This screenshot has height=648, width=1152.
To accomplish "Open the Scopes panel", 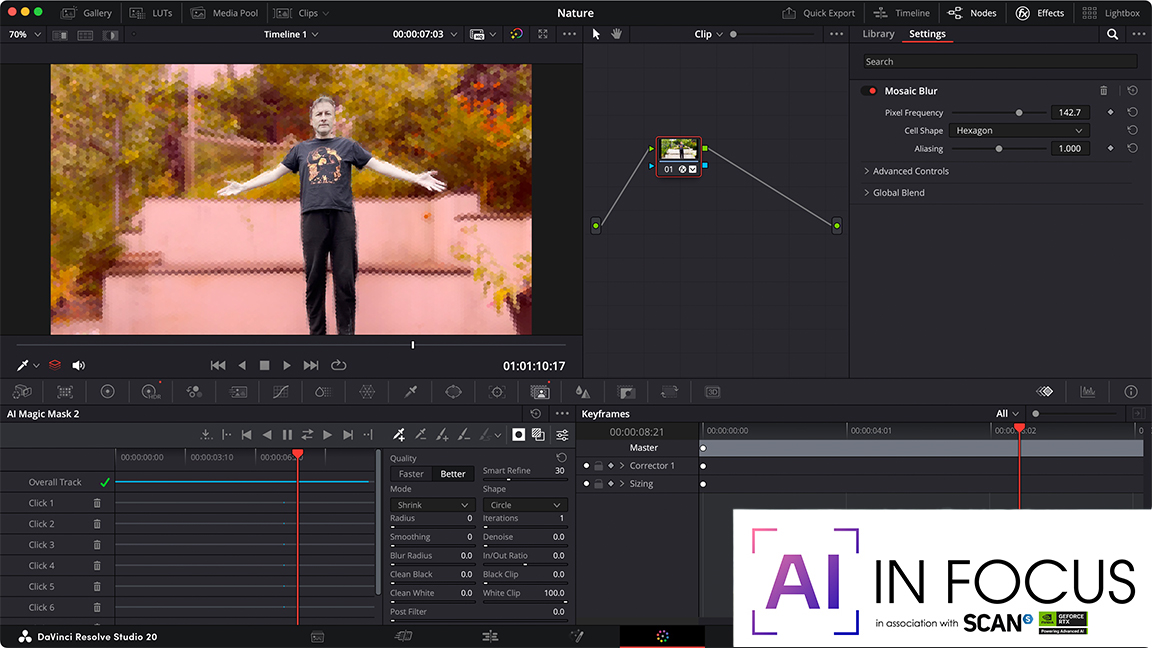I will [1088, 392].
